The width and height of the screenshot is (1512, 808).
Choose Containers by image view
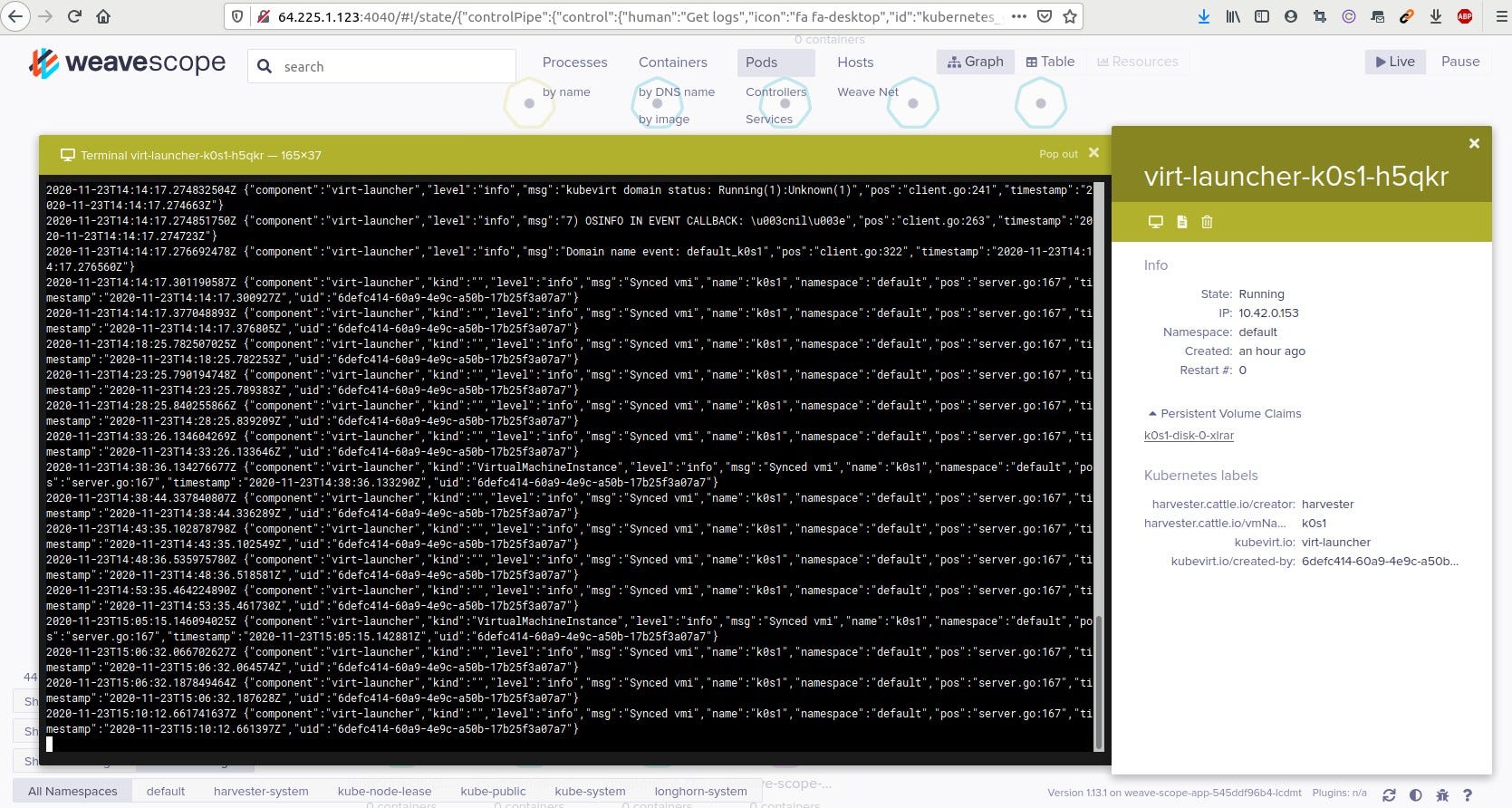[663, 119]
